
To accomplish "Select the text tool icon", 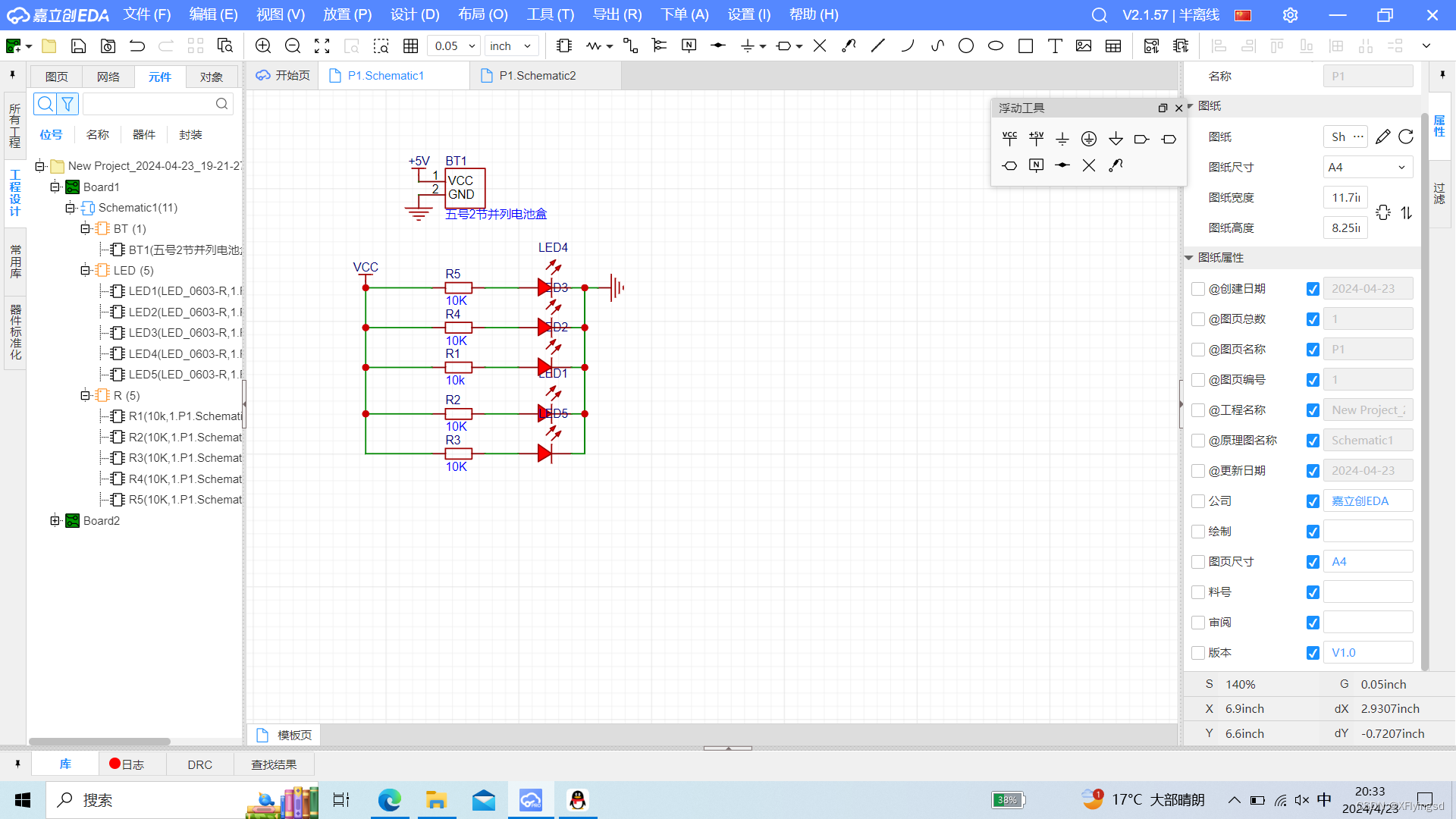I will coord(1055,46).
